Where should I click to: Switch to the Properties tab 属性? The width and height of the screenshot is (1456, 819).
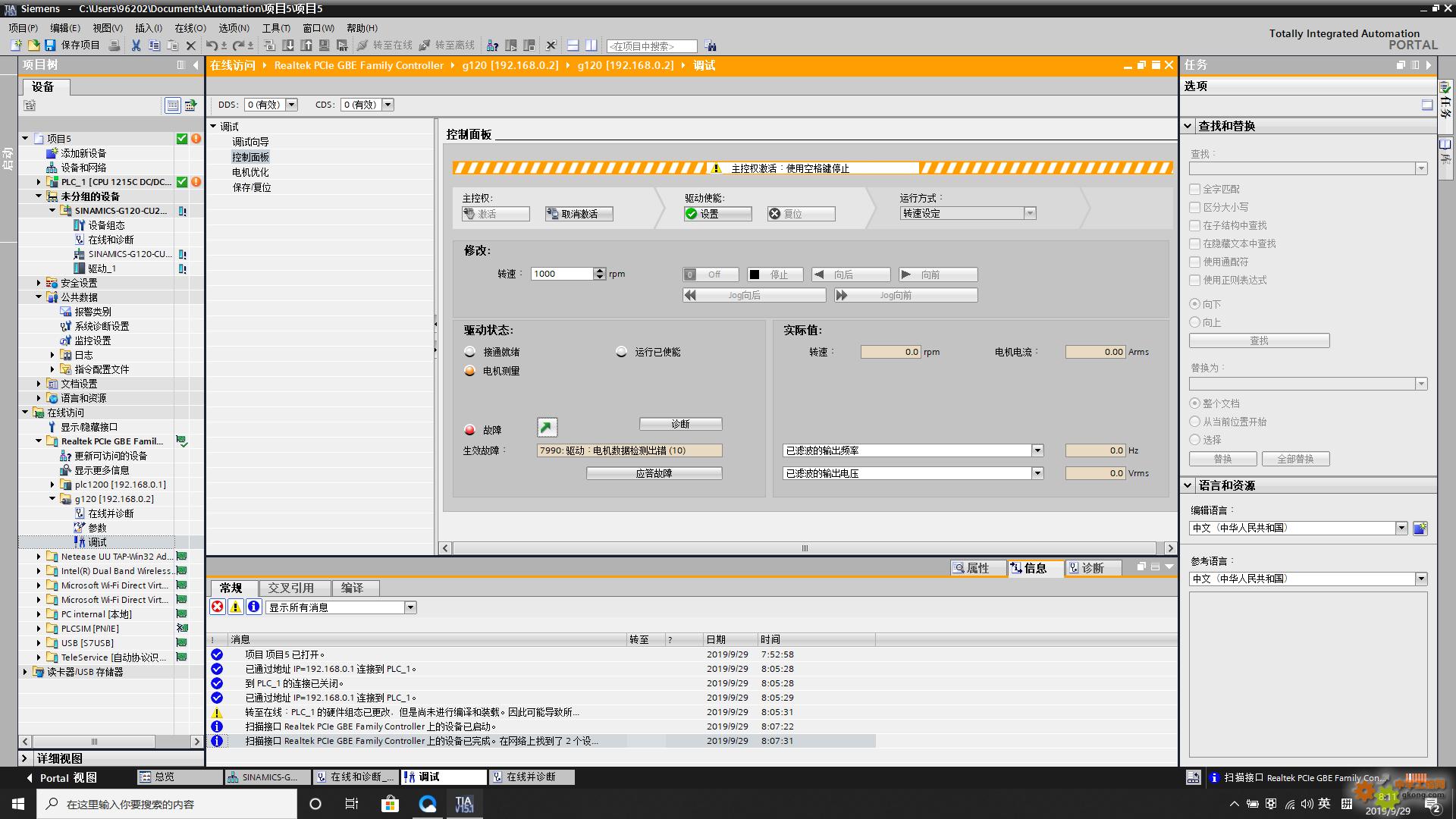pos(977,568)
